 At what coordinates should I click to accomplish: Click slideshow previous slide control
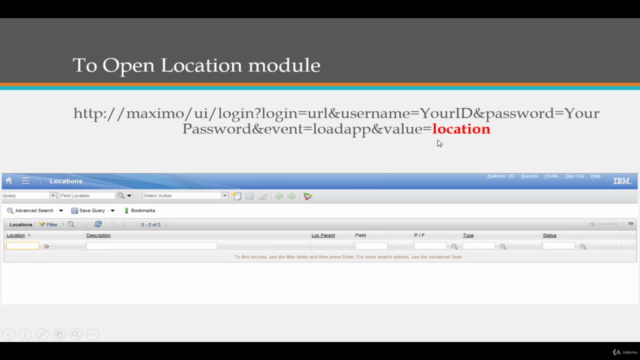pos(9,334)
